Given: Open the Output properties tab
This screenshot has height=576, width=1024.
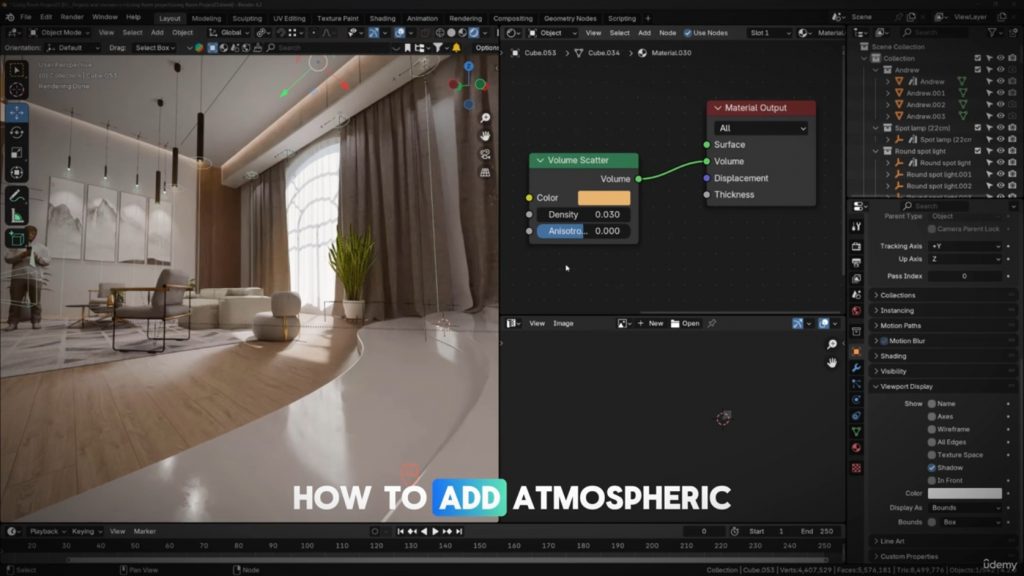Looking at the screenshot, I should pyautogui.click(x=856, y=263).
